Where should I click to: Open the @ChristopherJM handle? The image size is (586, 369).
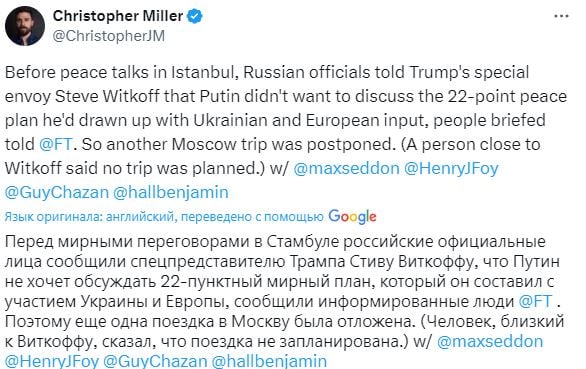(109, 36)
